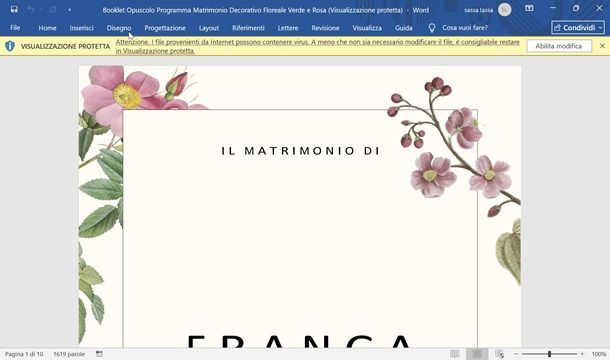
Task: Click Abilita modifica button
Action: 559,46
